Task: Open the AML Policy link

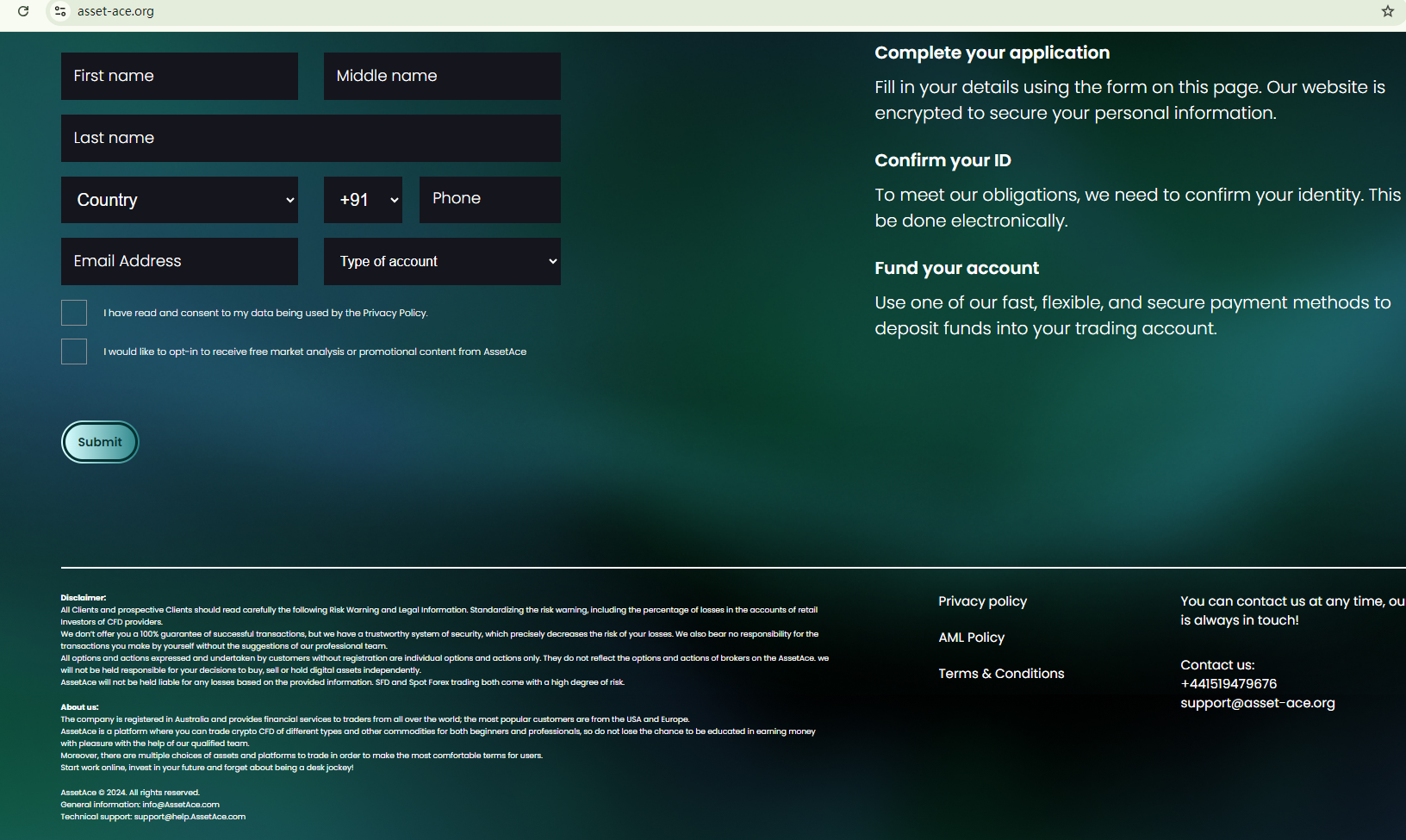Action: (x=971, y=638)
